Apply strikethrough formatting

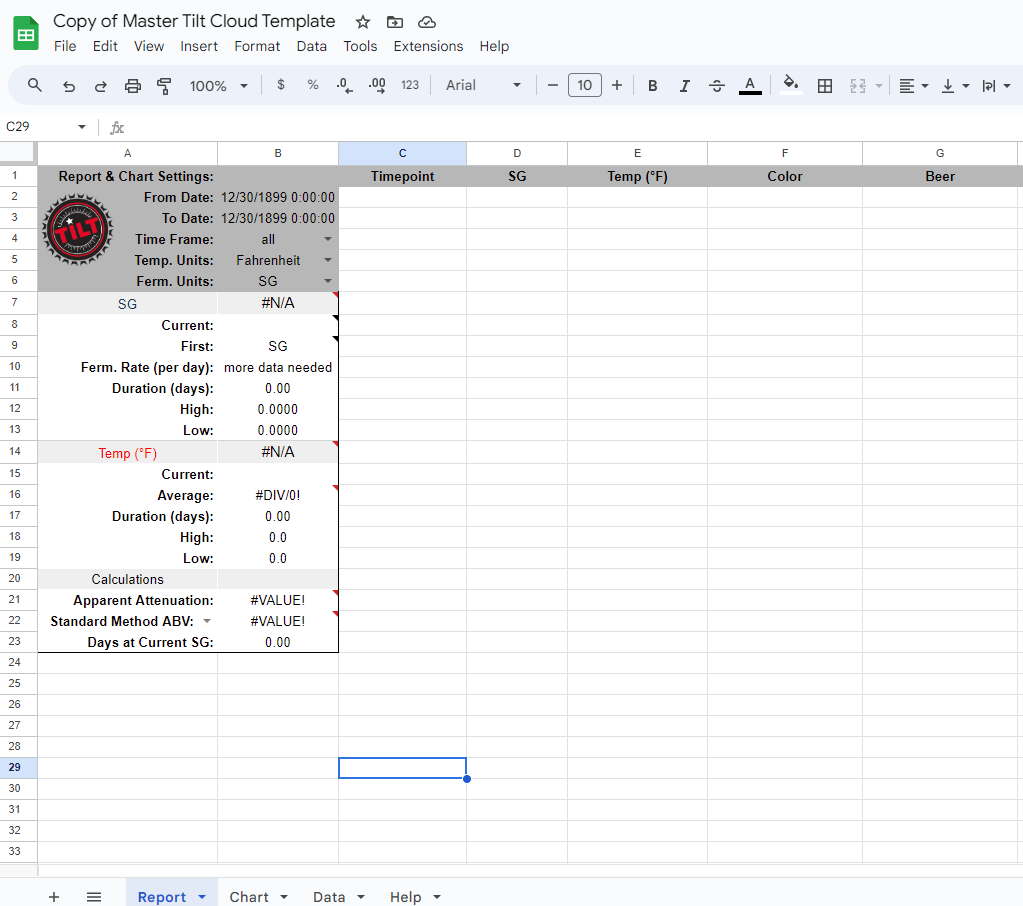coord(717,86)
